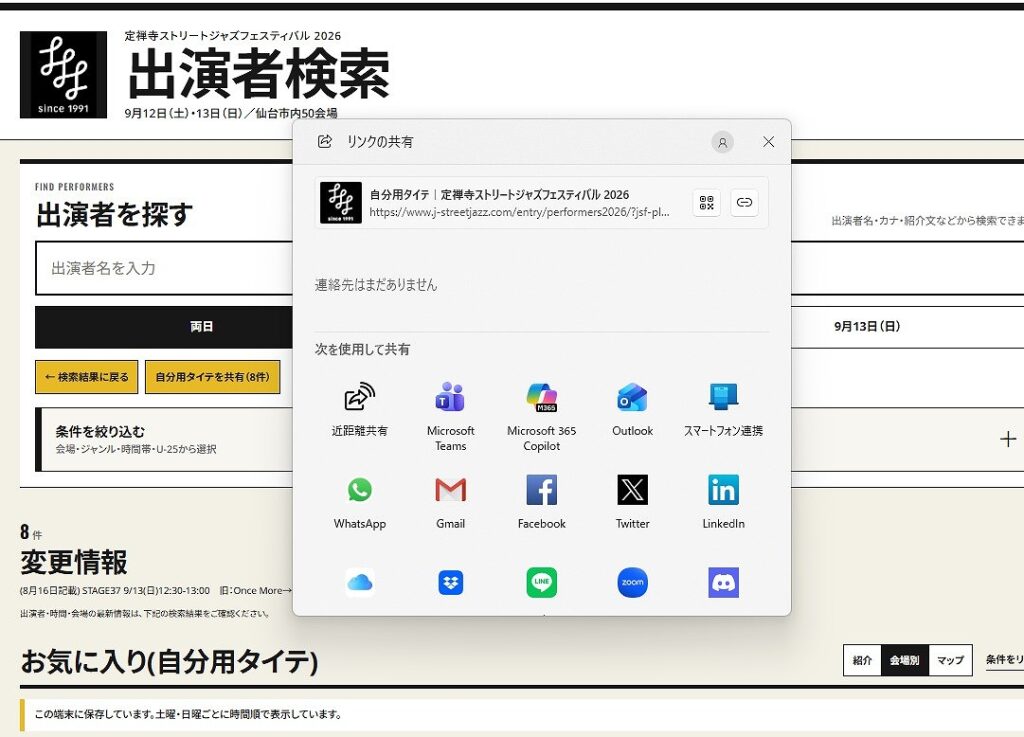
Task: Copy link using the chain icon
Action: (744, 202)
